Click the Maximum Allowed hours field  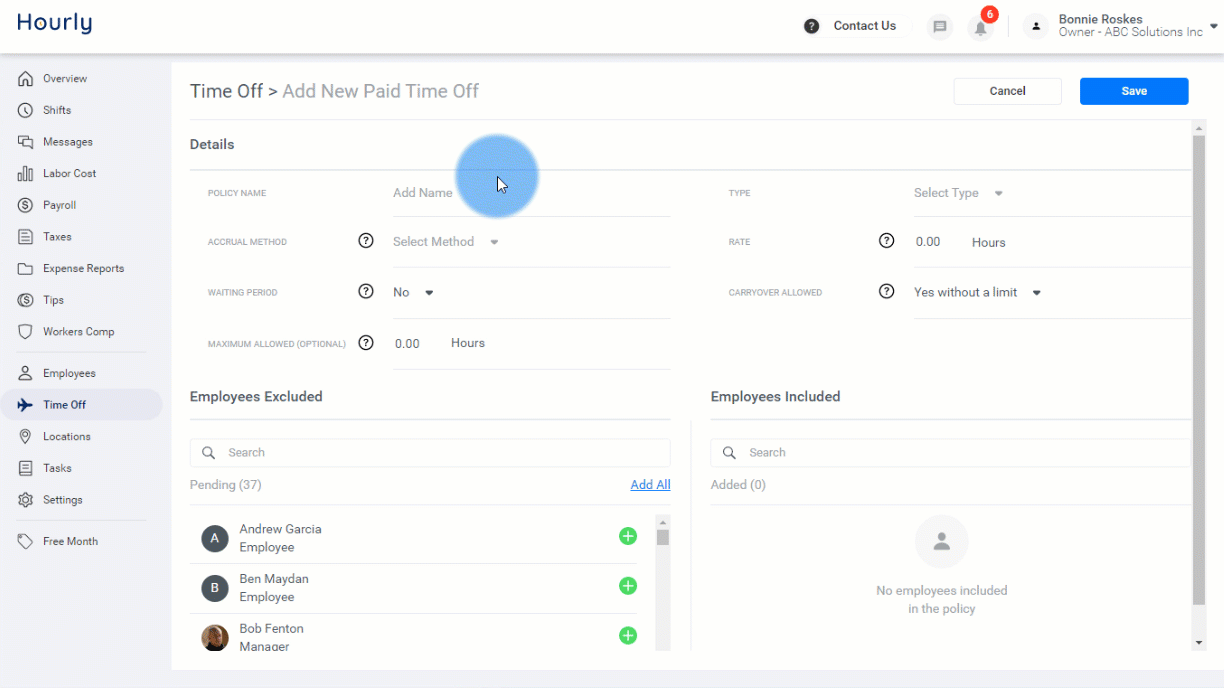407,344
